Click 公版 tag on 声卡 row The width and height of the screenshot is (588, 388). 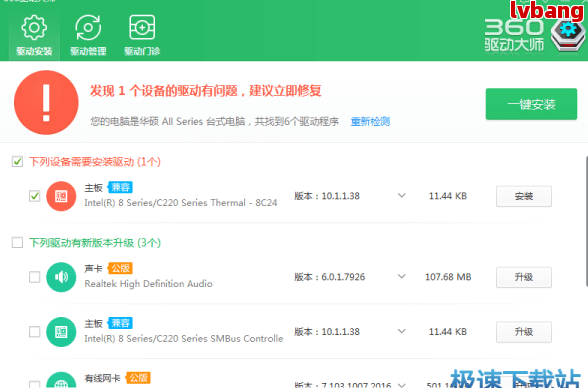120,268
